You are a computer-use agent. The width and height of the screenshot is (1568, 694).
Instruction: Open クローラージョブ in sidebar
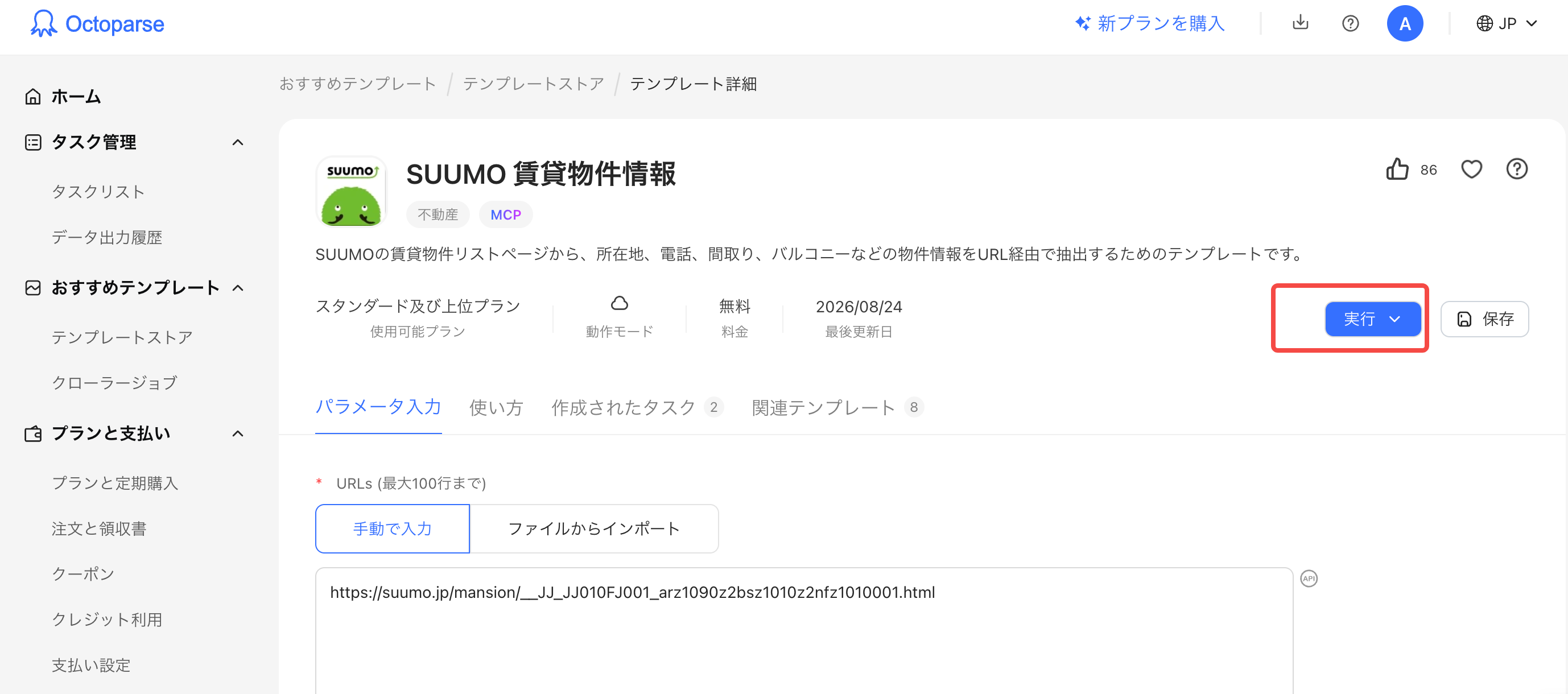114,383
